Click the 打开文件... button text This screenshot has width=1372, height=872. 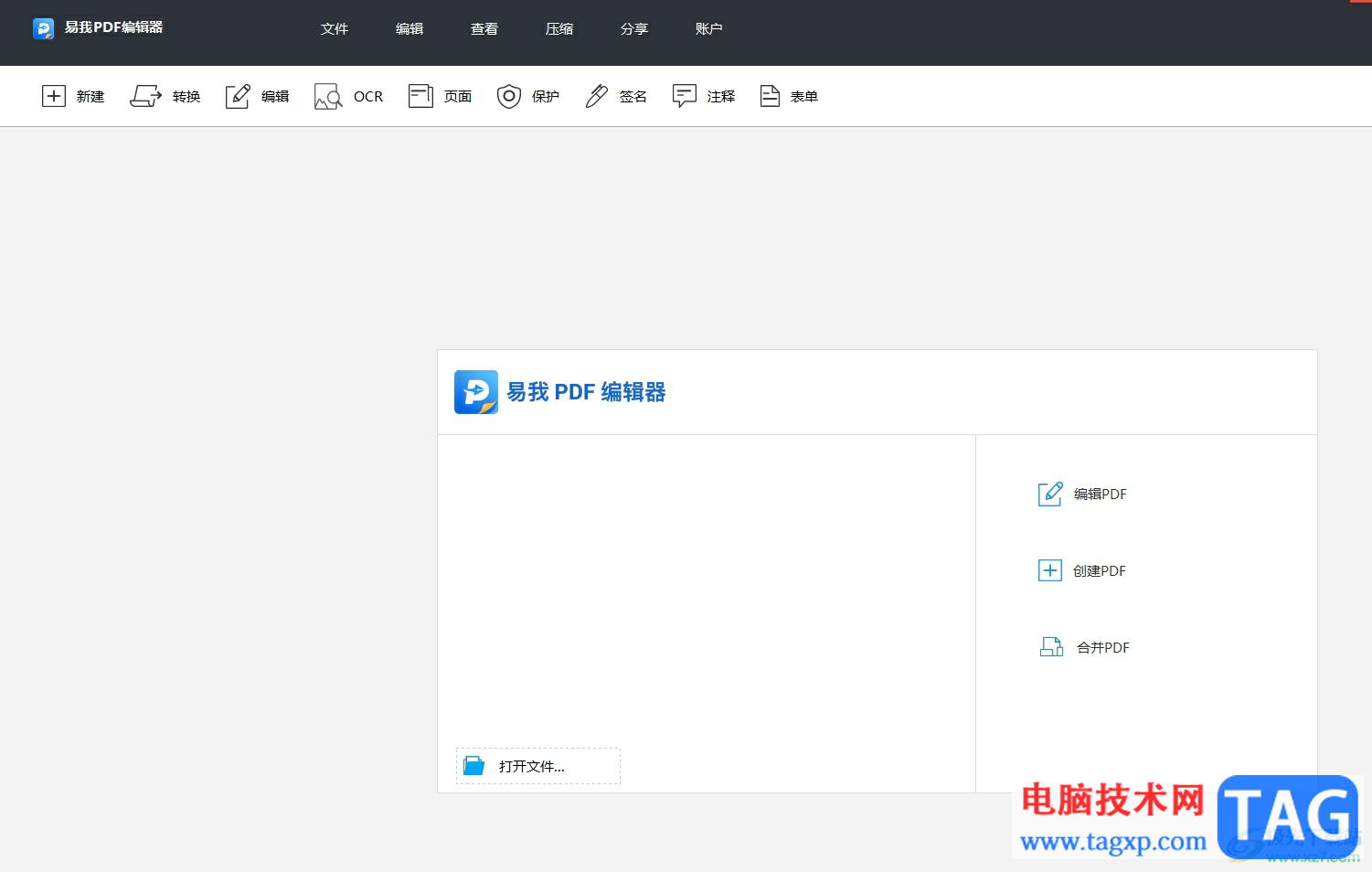[532, 766]
